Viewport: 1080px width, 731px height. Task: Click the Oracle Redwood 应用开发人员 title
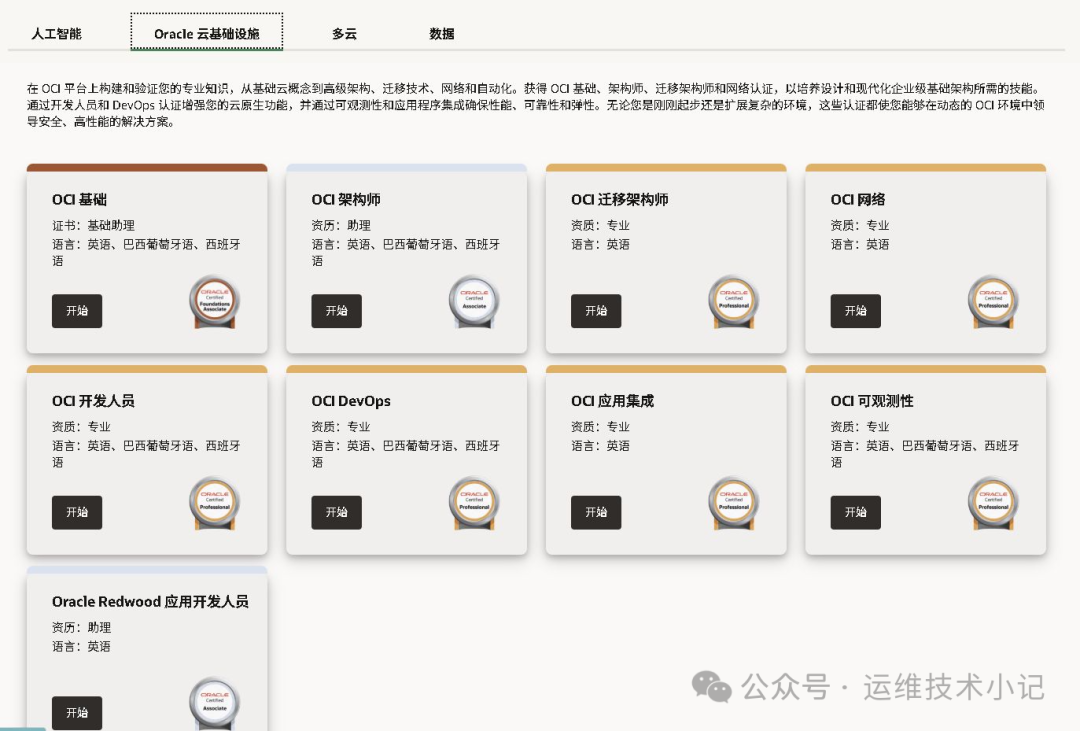click(150, 601)
